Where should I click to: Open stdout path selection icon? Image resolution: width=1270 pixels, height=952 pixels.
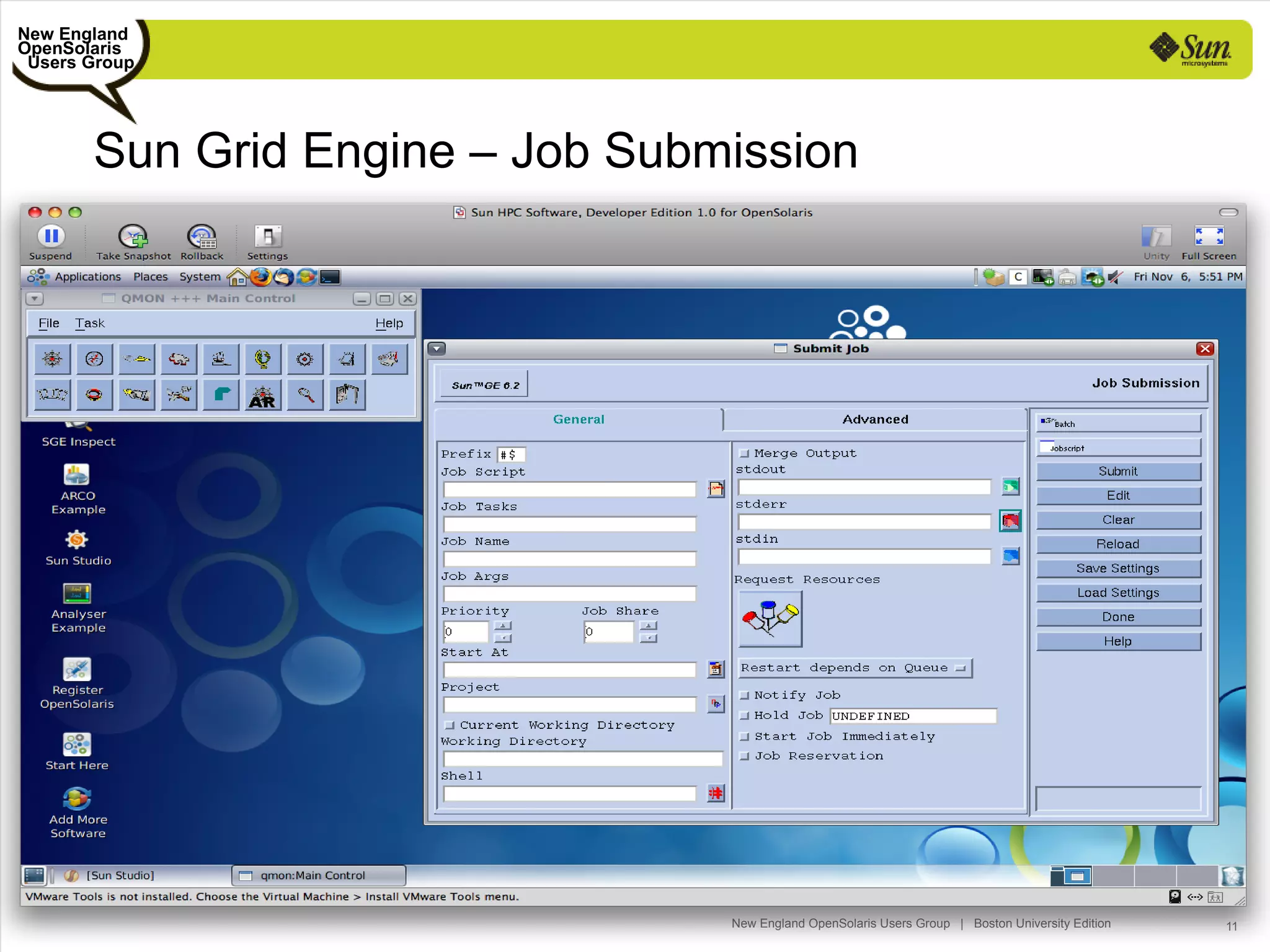pyautogui.click(x=1010, y=487)
